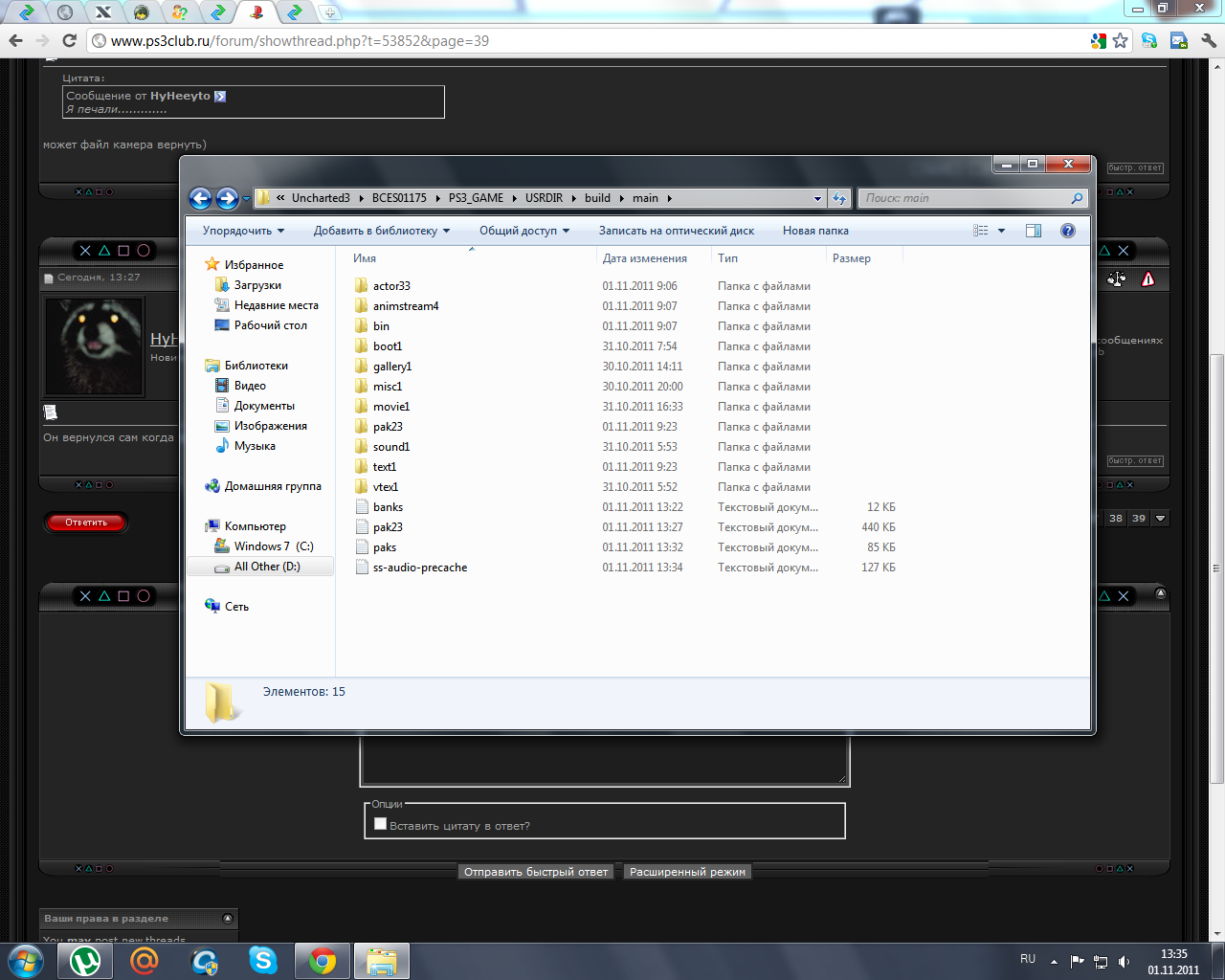The width and height of the screenshot is (1225, 980).
Task: Expand the address bar history dropdown
Action: coord(817,198)
